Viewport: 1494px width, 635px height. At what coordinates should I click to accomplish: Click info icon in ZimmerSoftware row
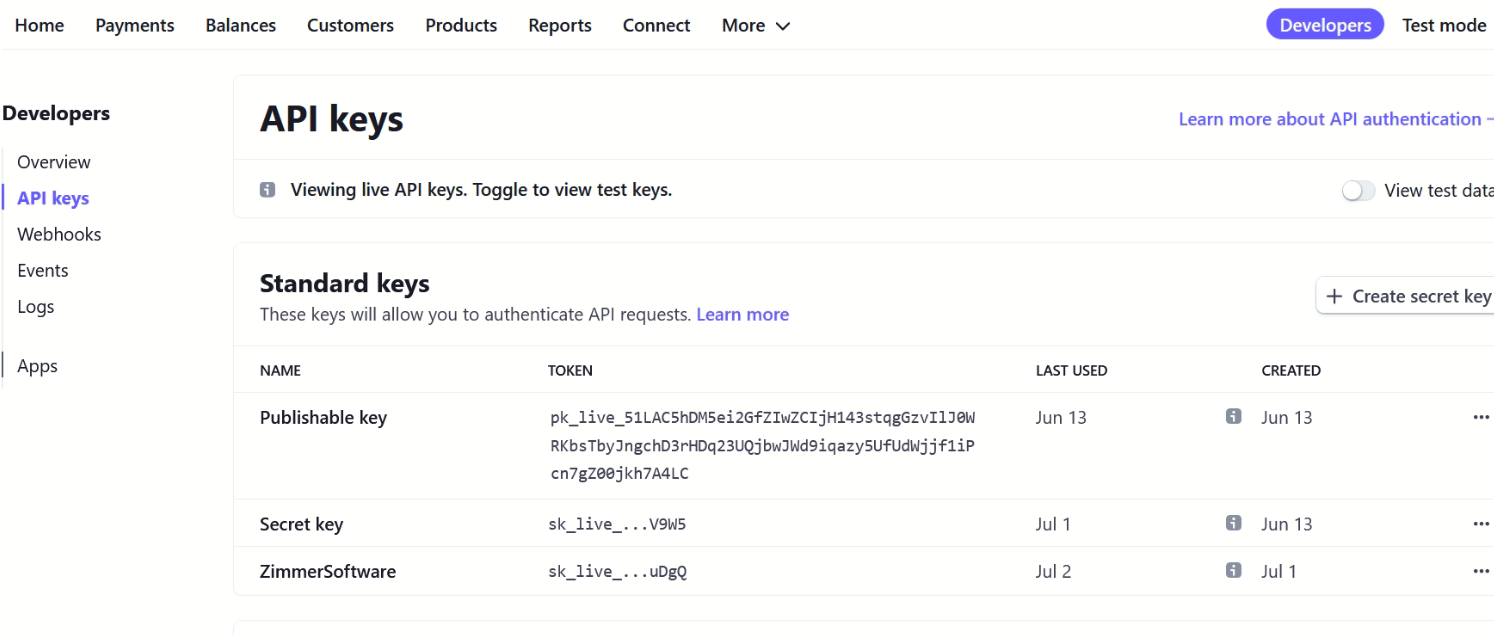1233,570
